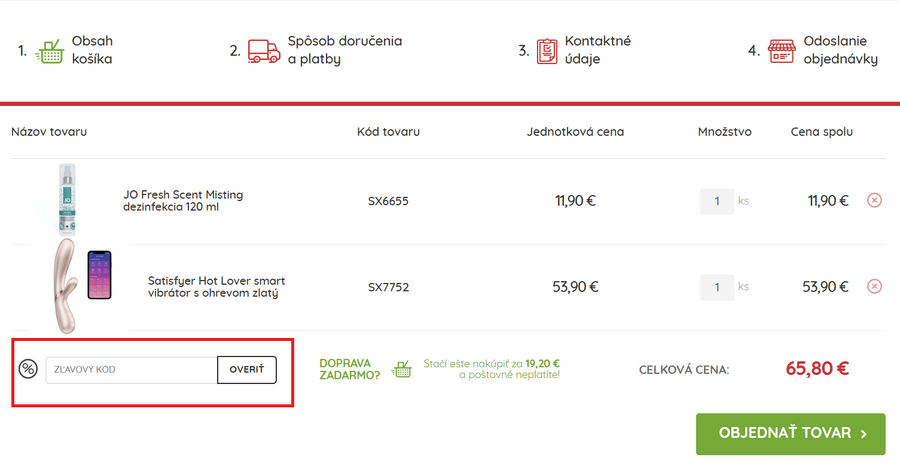Screen dimensions: 900x475
Task: Remove JO Fresh Scent Misting from cart
Action: [x=874, y=201]
